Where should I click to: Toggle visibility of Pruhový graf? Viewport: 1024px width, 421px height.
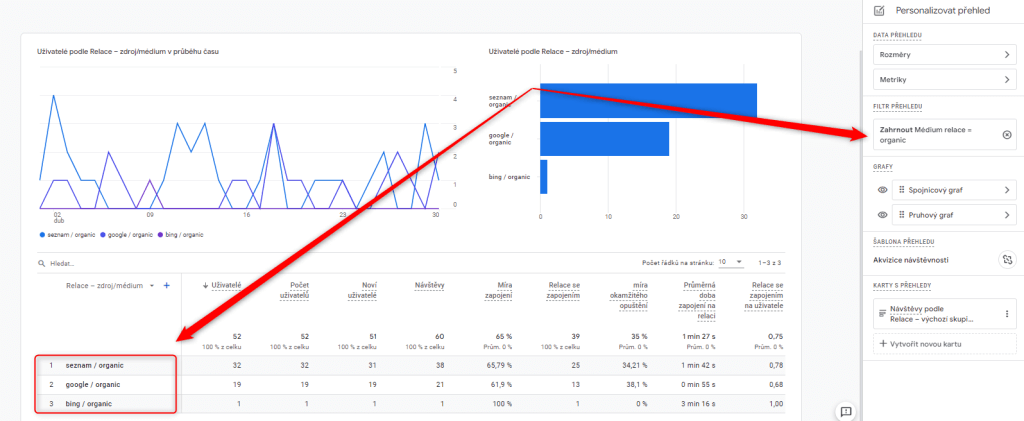click(882, 215)
